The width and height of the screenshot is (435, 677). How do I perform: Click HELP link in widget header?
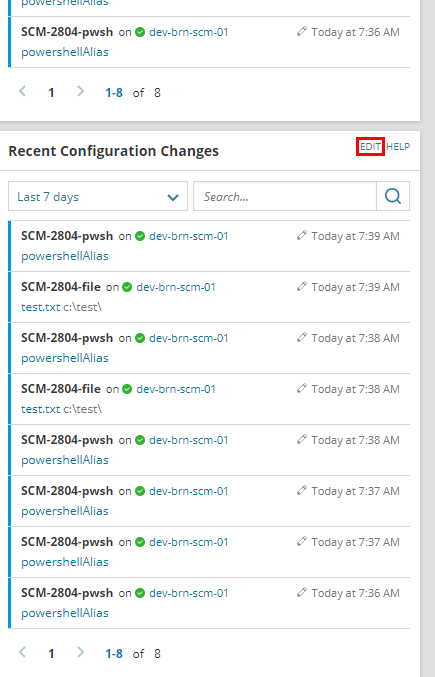[x=398, y=147]
